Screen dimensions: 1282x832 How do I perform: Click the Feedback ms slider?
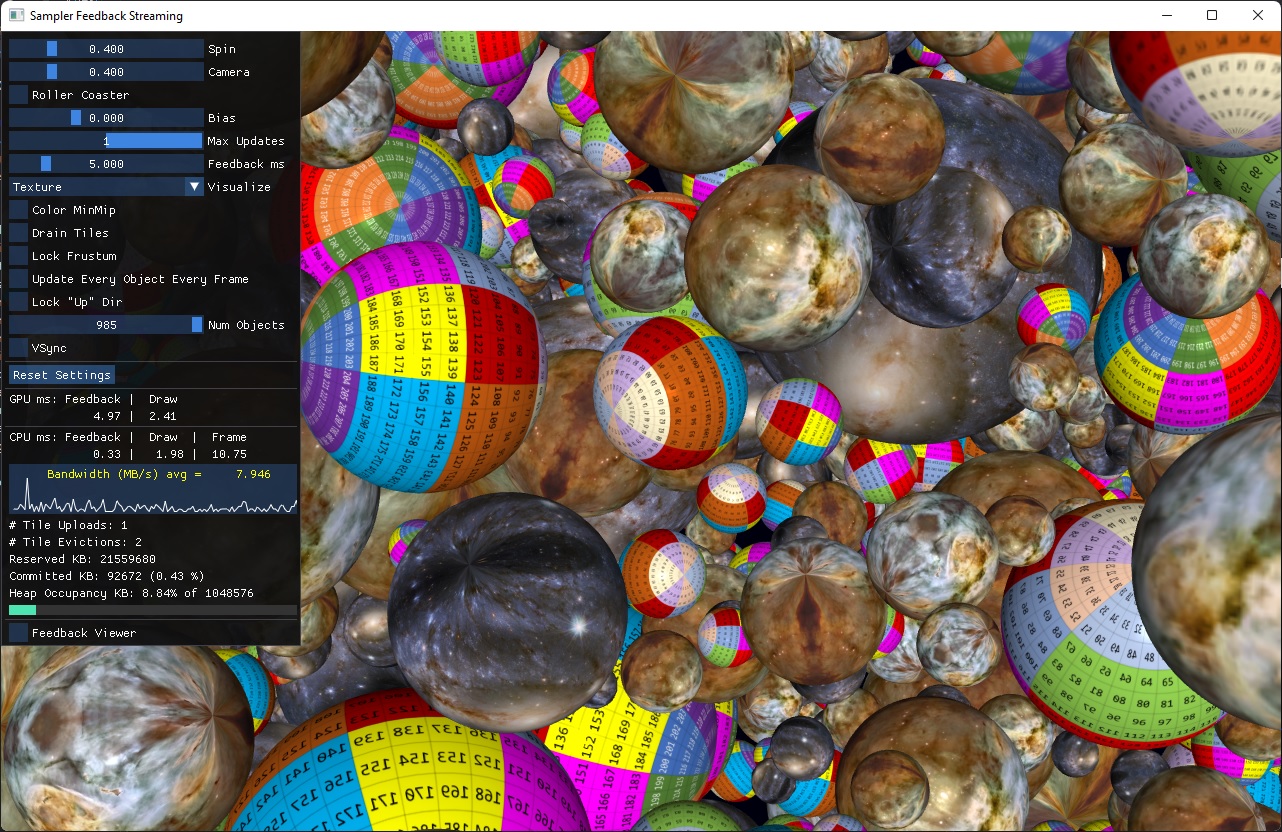[x=106, y=164]
